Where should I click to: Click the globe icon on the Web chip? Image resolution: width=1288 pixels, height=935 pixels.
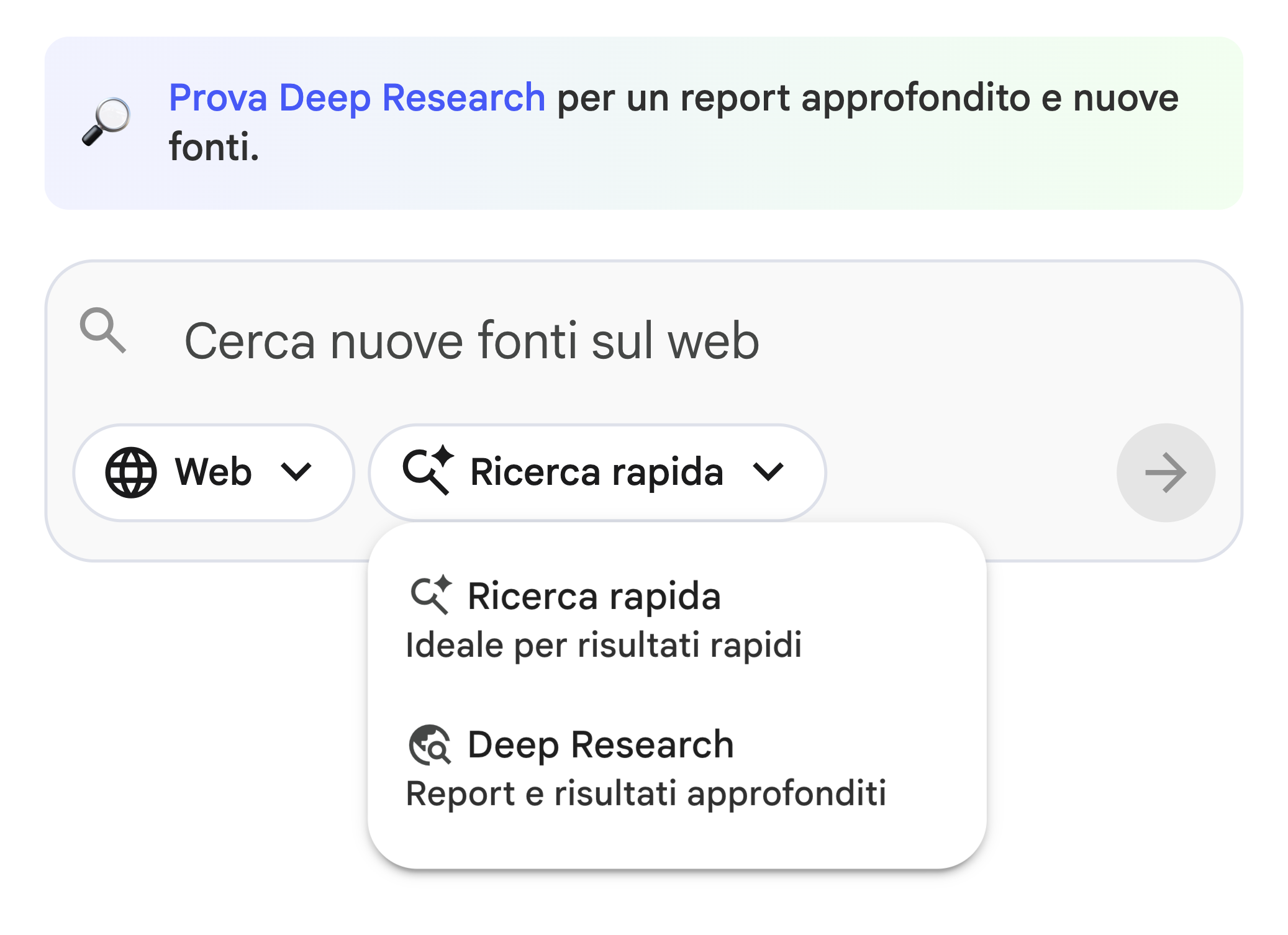(131, 472)
